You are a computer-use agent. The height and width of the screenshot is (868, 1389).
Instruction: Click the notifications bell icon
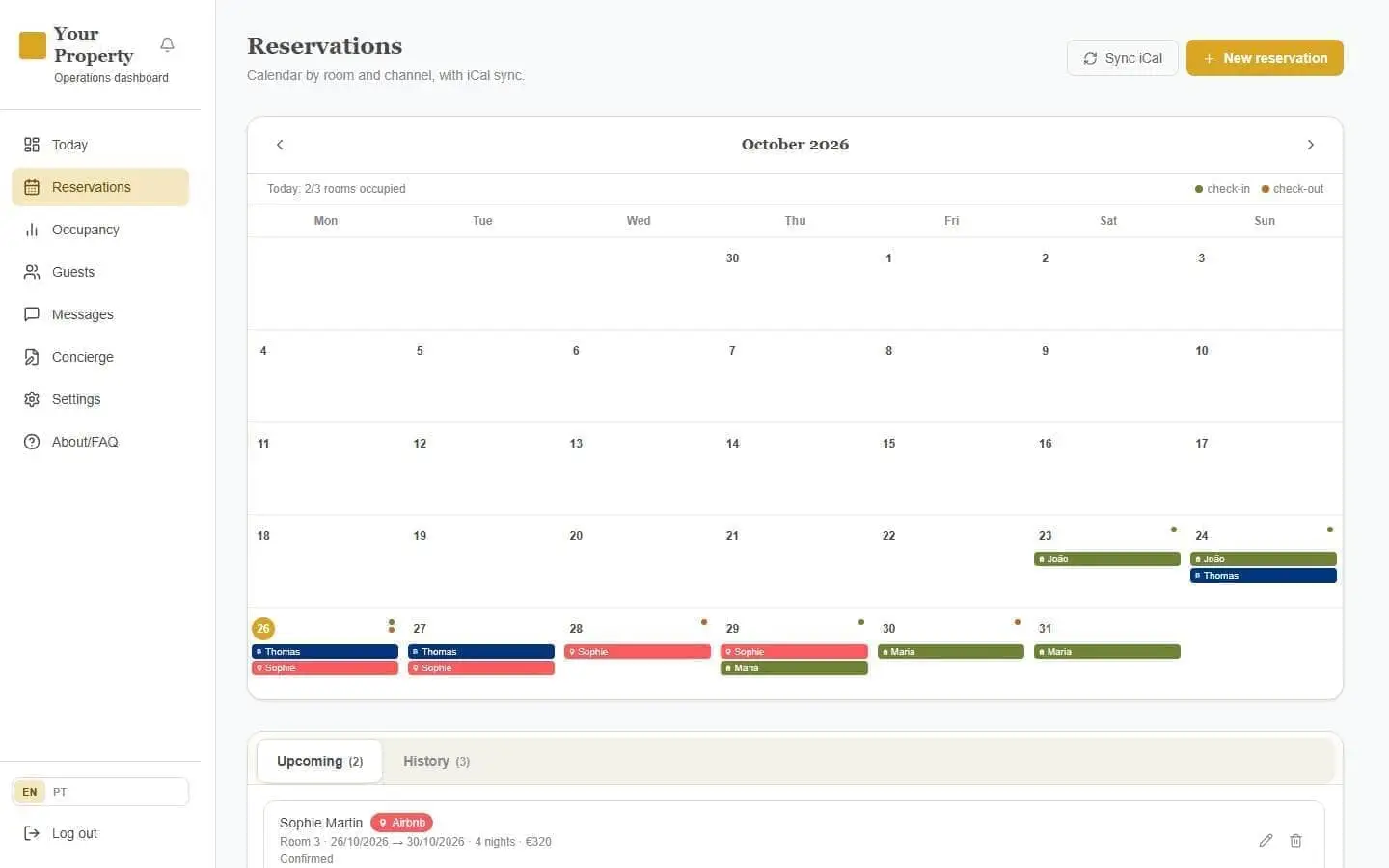(167, 45)
